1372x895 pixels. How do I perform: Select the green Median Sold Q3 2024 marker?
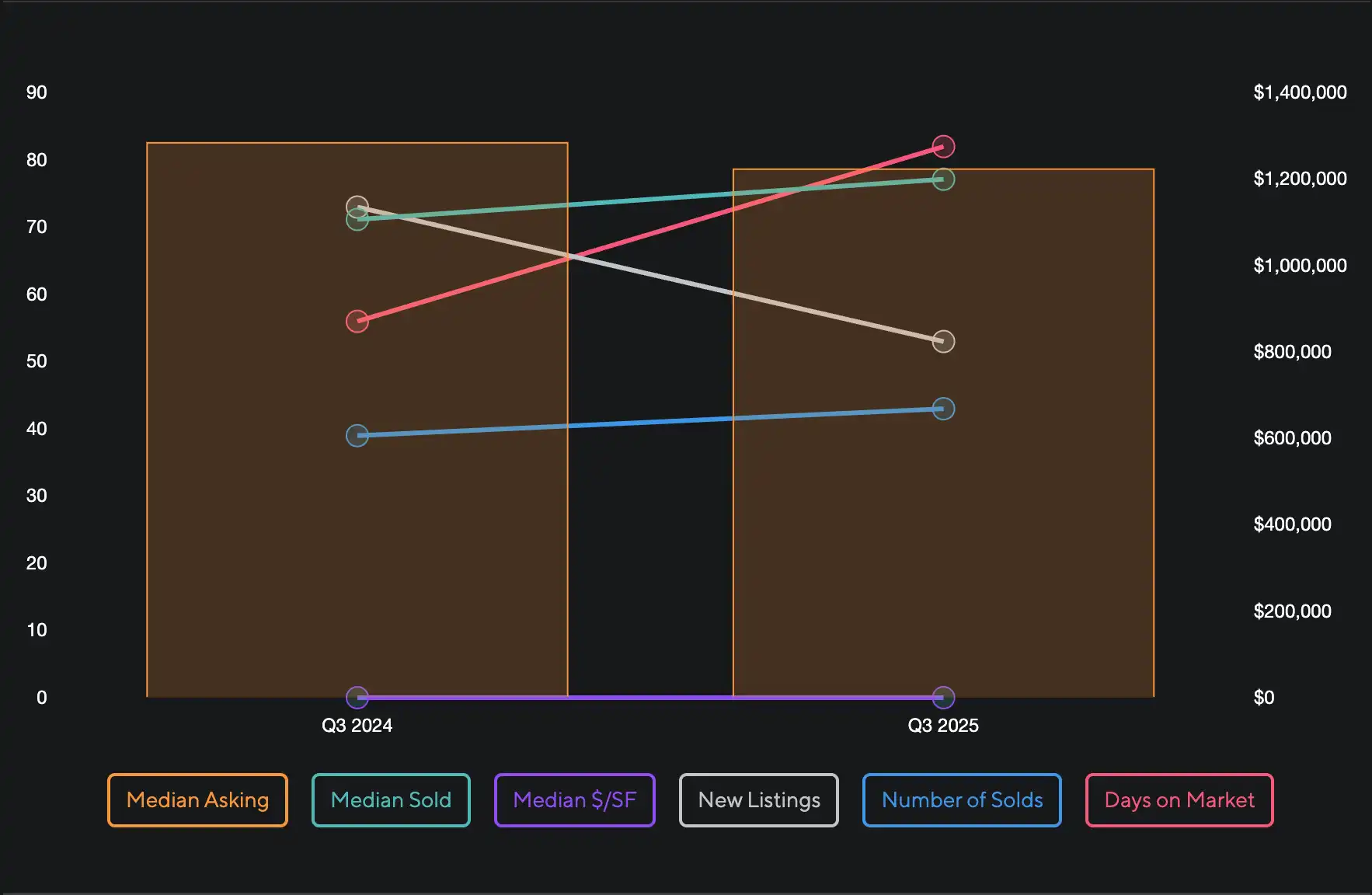357,221
